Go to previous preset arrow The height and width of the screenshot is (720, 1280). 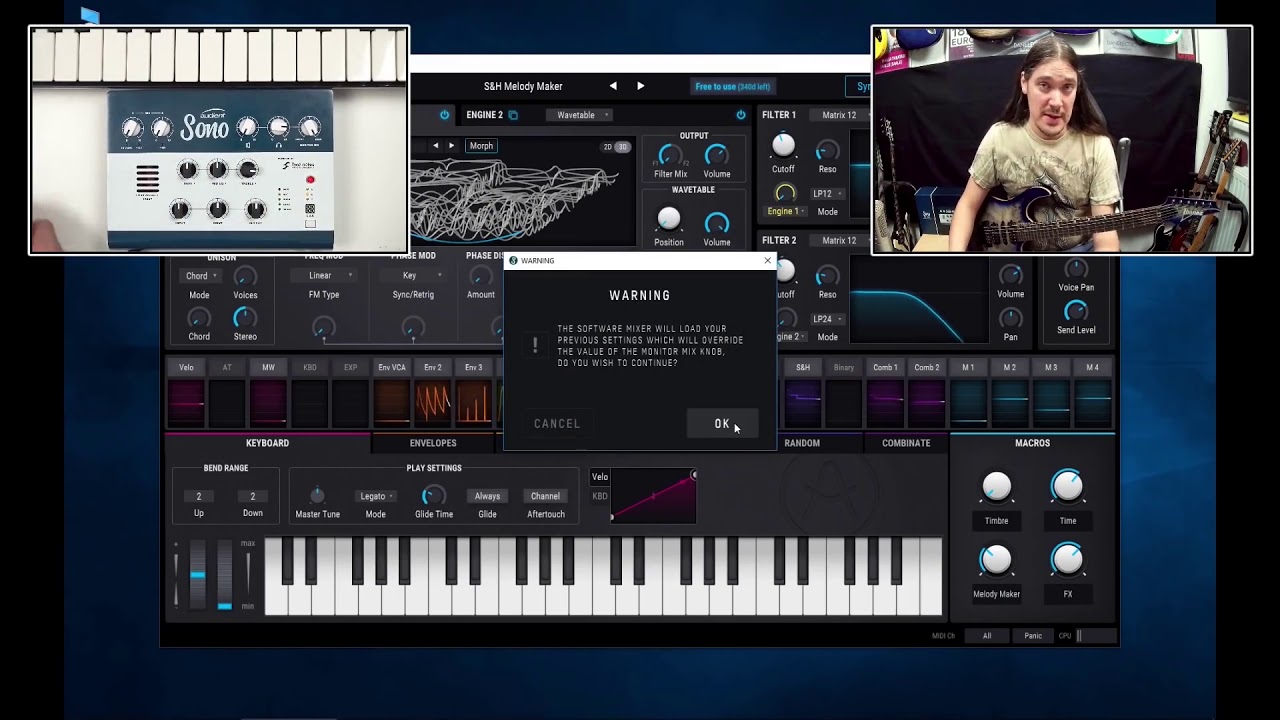[x=613, y=86]
